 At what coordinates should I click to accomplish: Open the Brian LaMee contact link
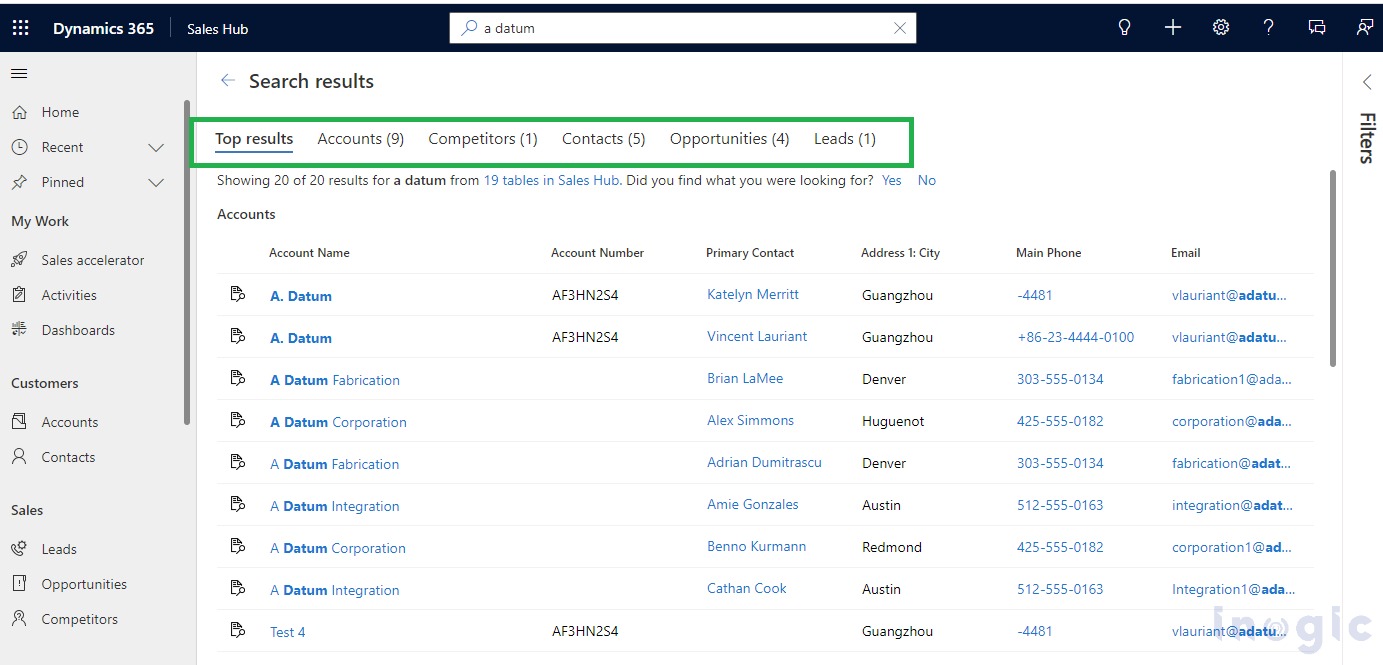click(x=745, y=379)
